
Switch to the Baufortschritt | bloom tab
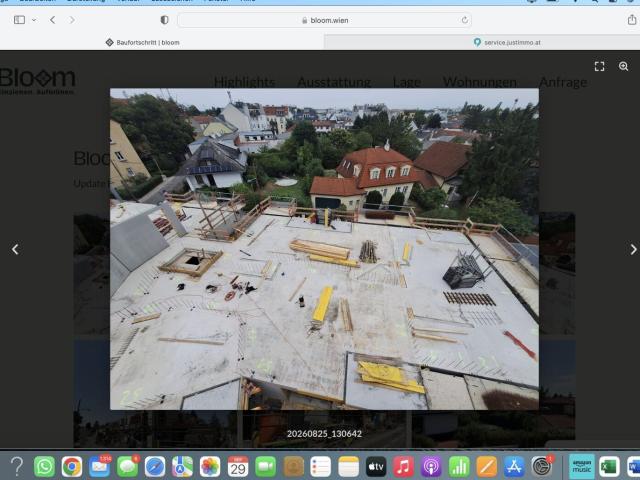click(x=142, y=42)
